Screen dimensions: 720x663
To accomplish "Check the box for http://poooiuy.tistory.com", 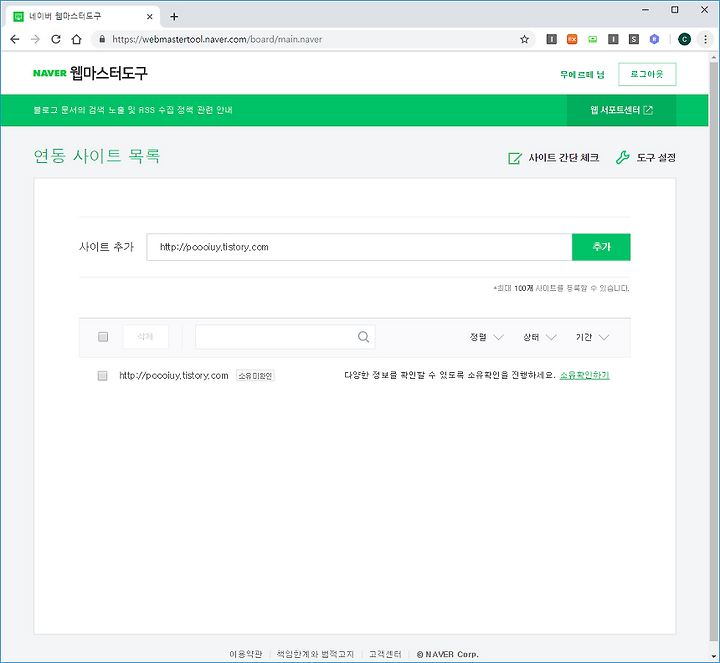I will click(x=102, y=376).
